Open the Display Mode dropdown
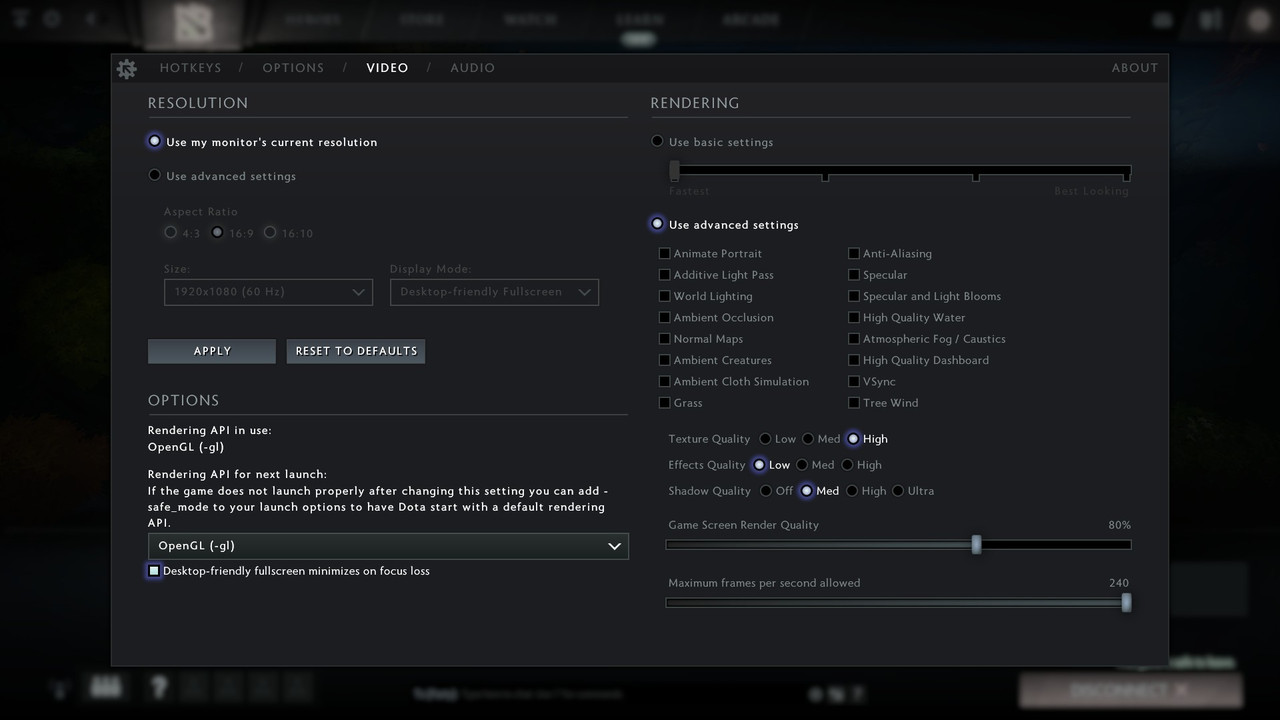Screen dimensions: 1280x720 (x=494, y=292)
